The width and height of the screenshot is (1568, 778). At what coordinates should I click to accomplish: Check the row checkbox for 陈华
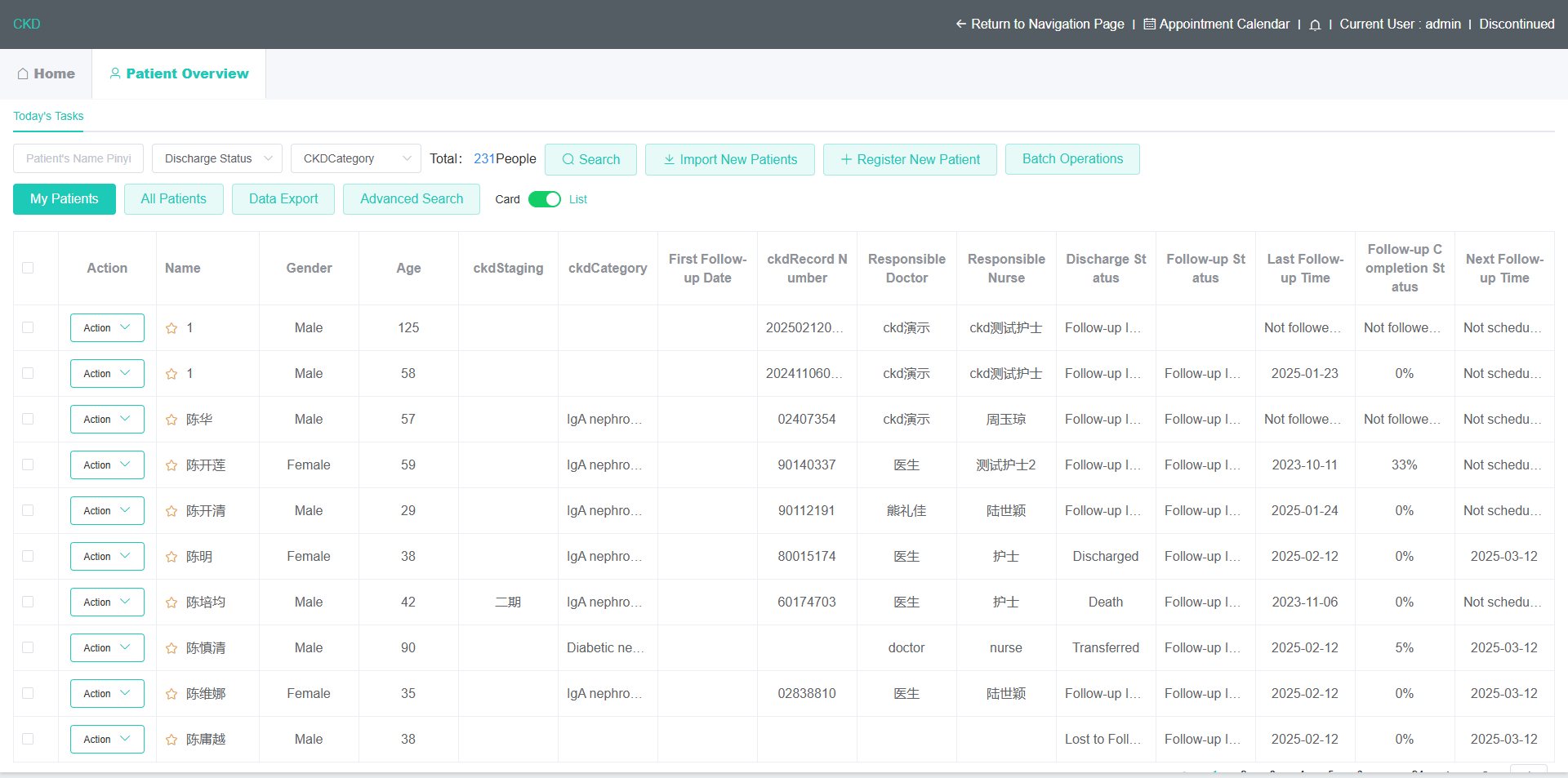(x=28, y=419)
